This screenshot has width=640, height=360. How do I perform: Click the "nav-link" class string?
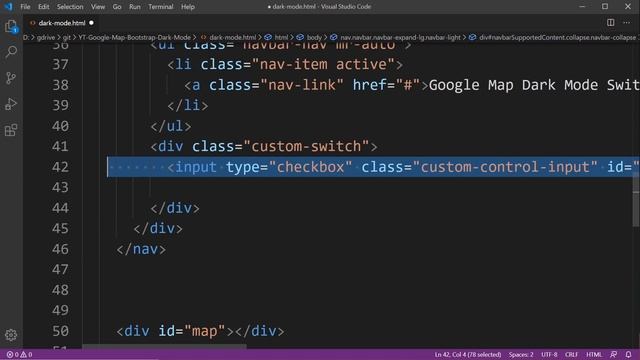(x=302, y=85)
